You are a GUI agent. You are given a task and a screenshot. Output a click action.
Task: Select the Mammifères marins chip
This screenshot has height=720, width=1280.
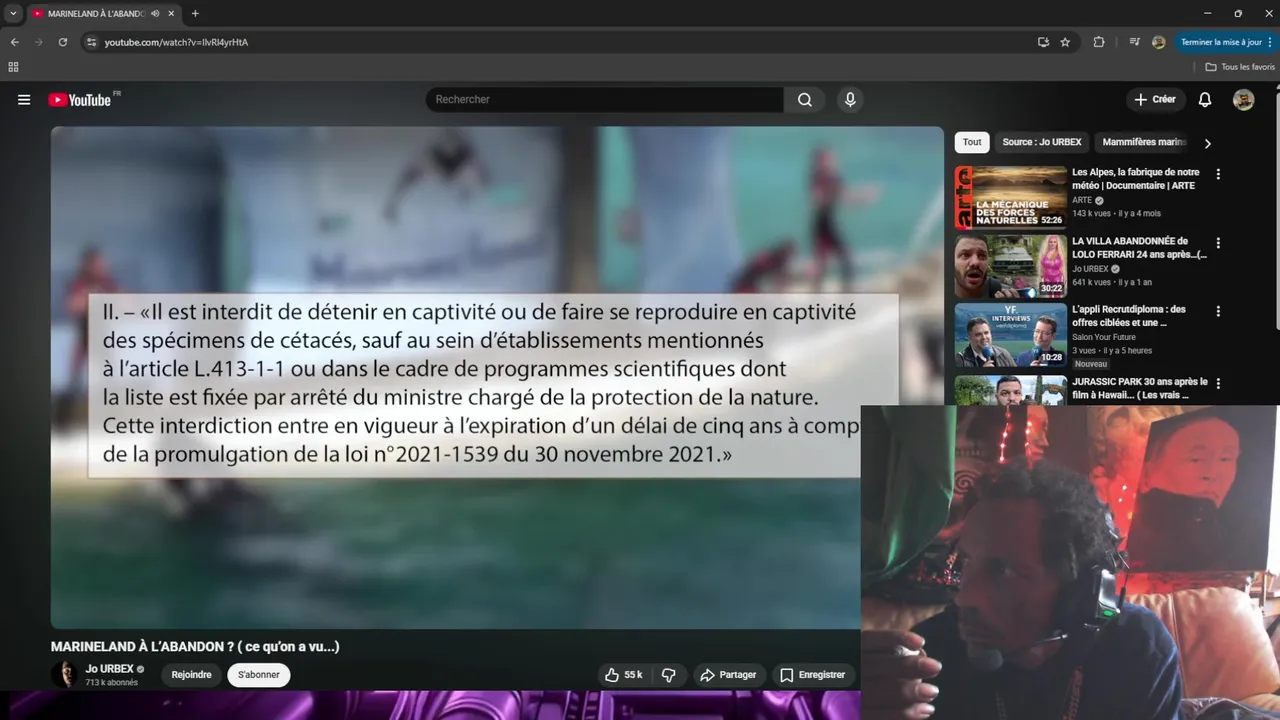(x=1143, y=142)
